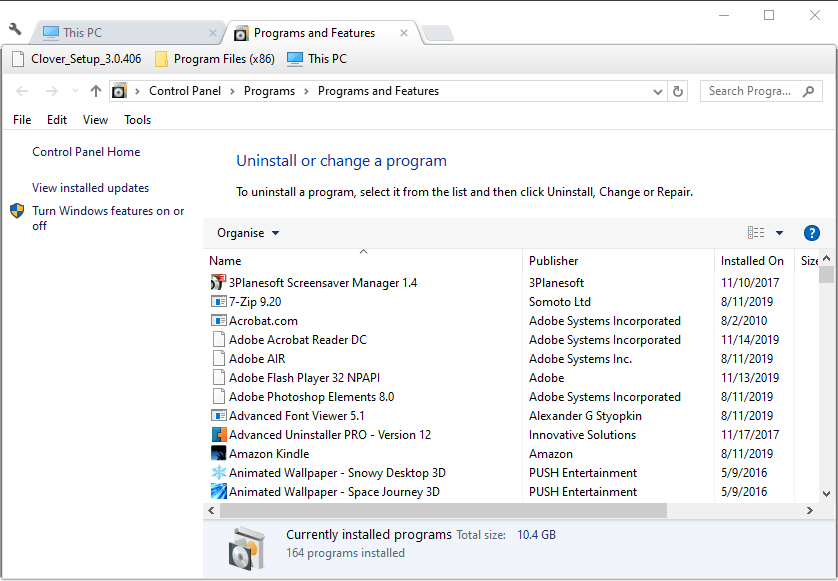Open a new blank Clover tab
The width and height of the screenshot is (838, 581).
pos(438,33)
